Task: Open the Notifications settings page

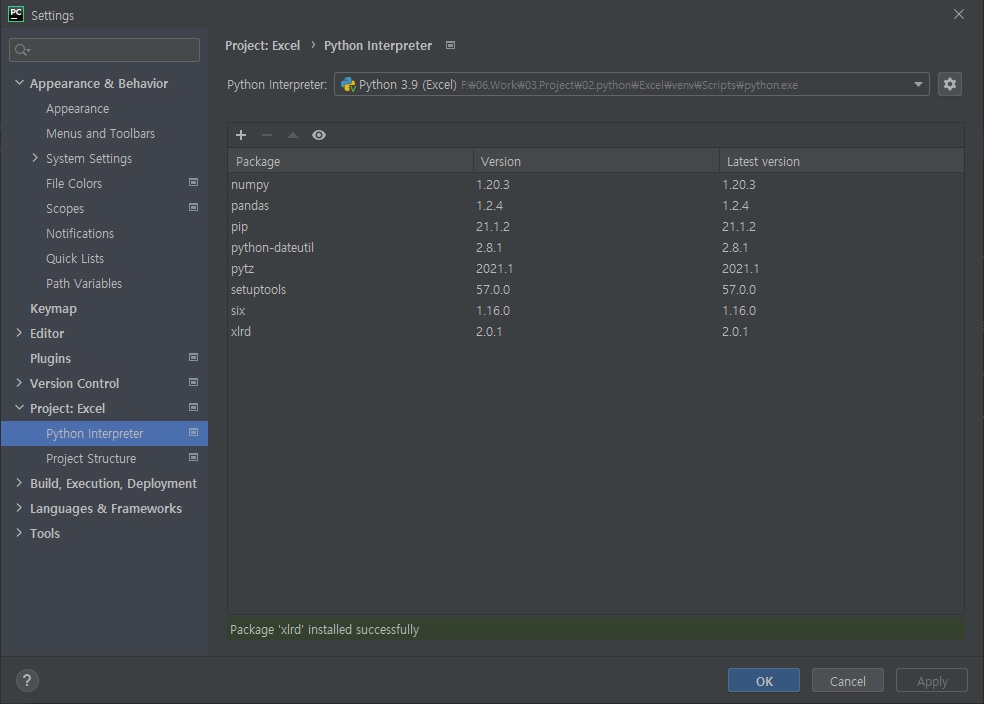Action: coord(80,233)
